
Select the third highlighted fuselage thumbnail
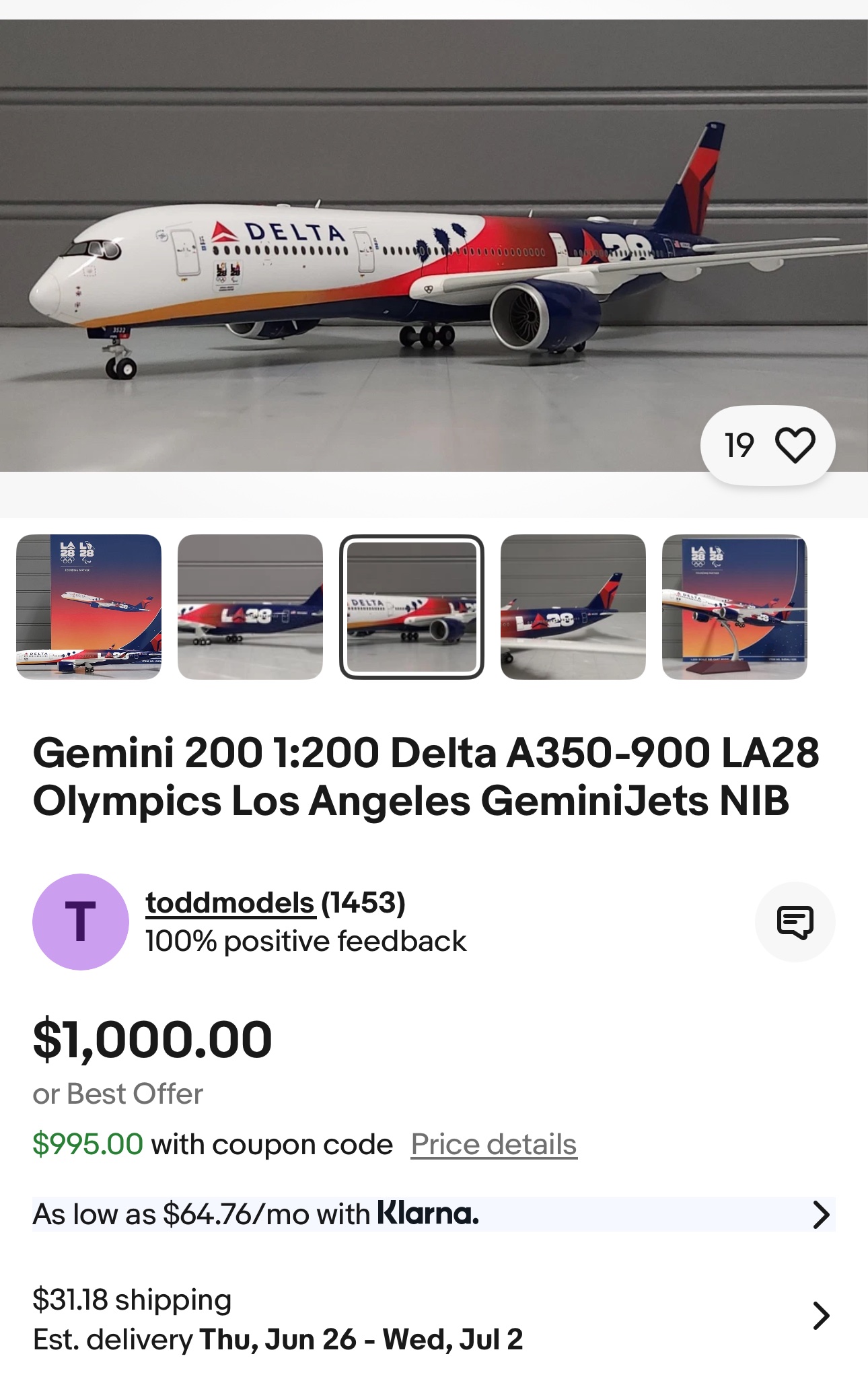click(412, 607)
